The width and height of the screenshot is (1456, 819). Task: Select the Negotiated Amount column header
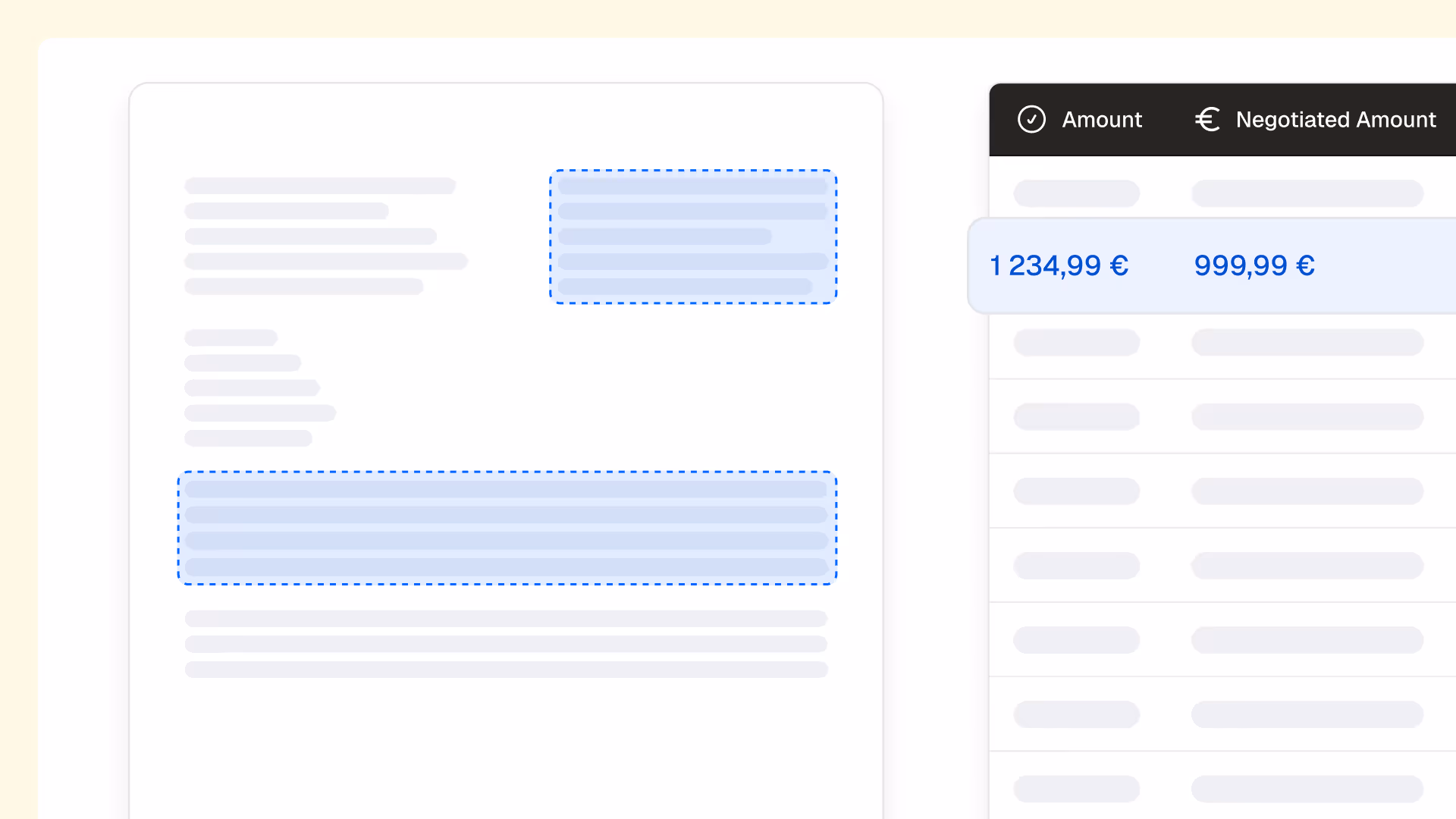click(x=1335, y=120)
